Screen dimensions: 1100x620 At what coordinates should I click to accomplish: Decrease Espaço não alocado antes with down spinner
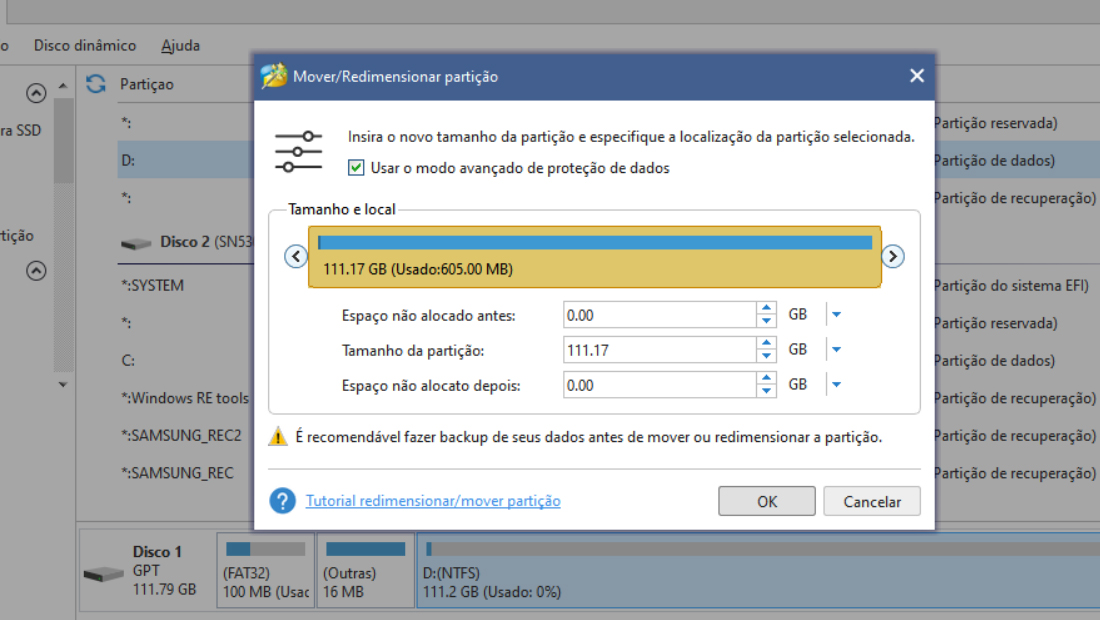coord(766,321)
